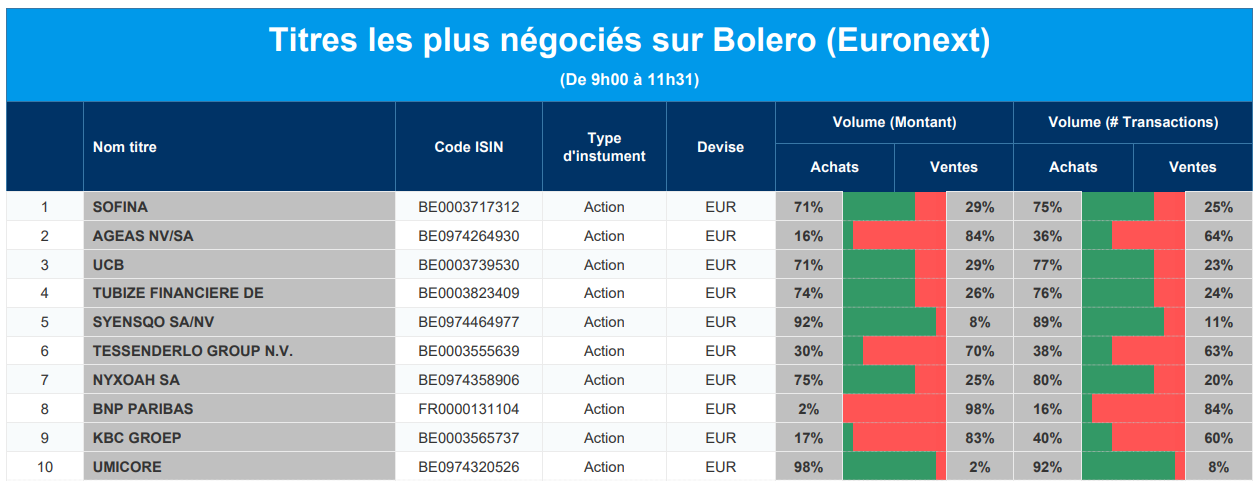Click the "Code ISIN" column header
Image resolution: width=1260 pixels, height=487 pixels.
point(469,147)
